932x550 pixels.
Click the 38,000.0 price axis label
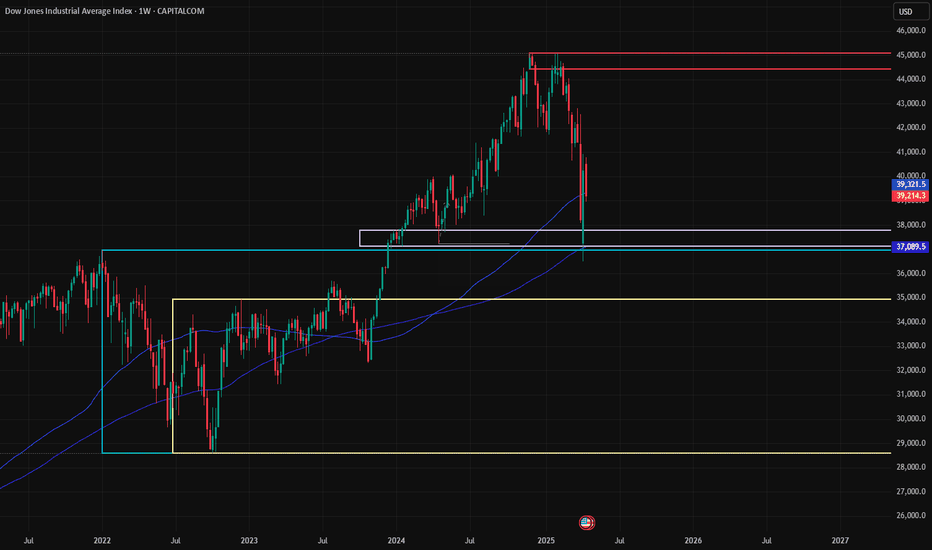pyautogui.click(x=911, y=225)
